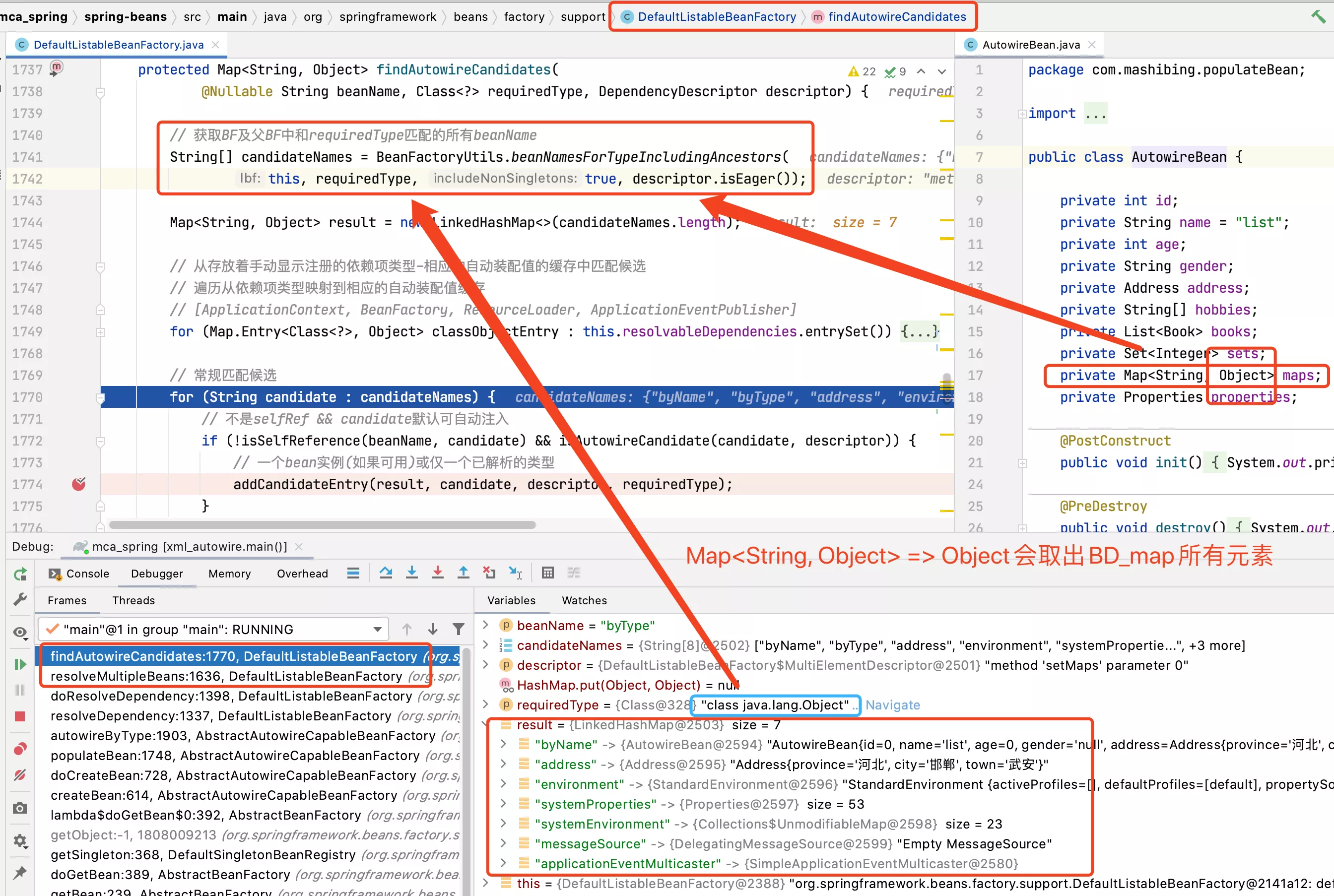Screen dimensions: 1334x896
Task: Expand the "systemProperties" result entry
Action: click(503, 804)
